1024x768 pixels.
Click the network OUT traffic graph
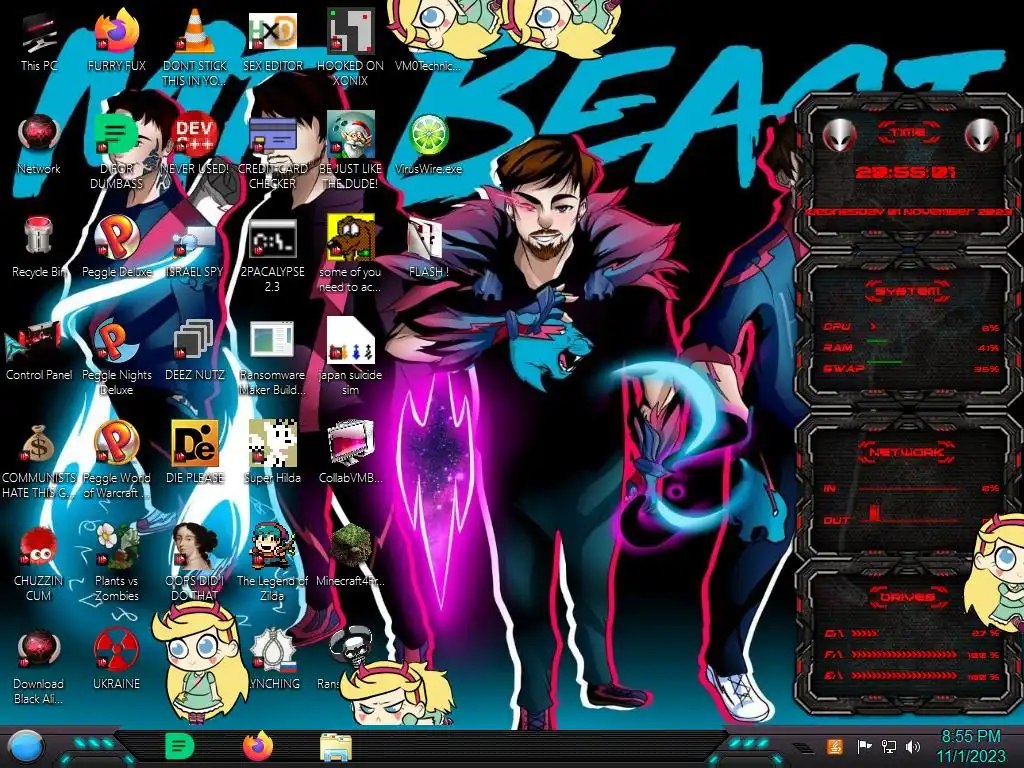click(910, 515)
